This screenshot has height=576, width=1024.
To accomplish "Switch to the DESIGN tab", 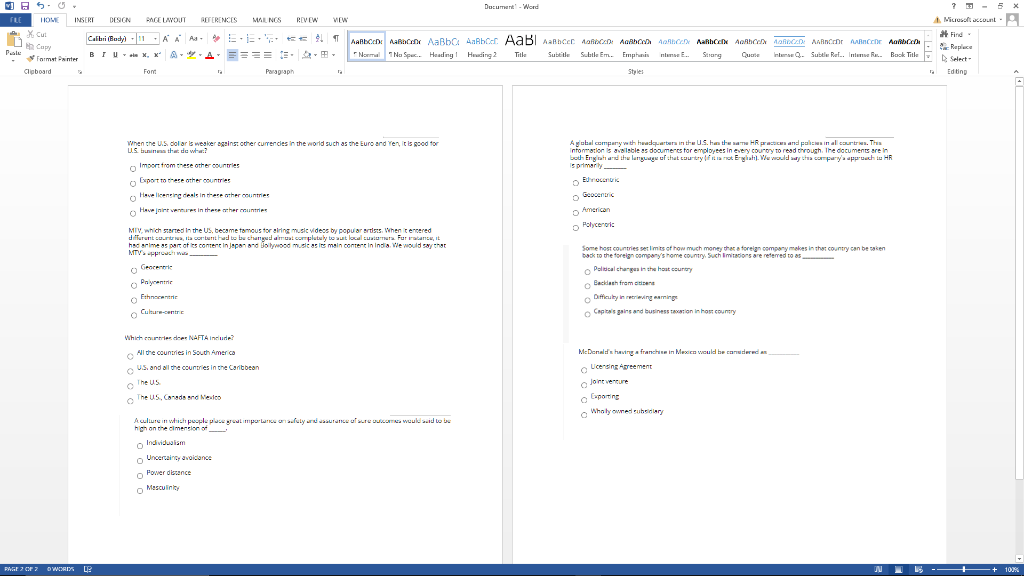I will click(x=120, y=20).
